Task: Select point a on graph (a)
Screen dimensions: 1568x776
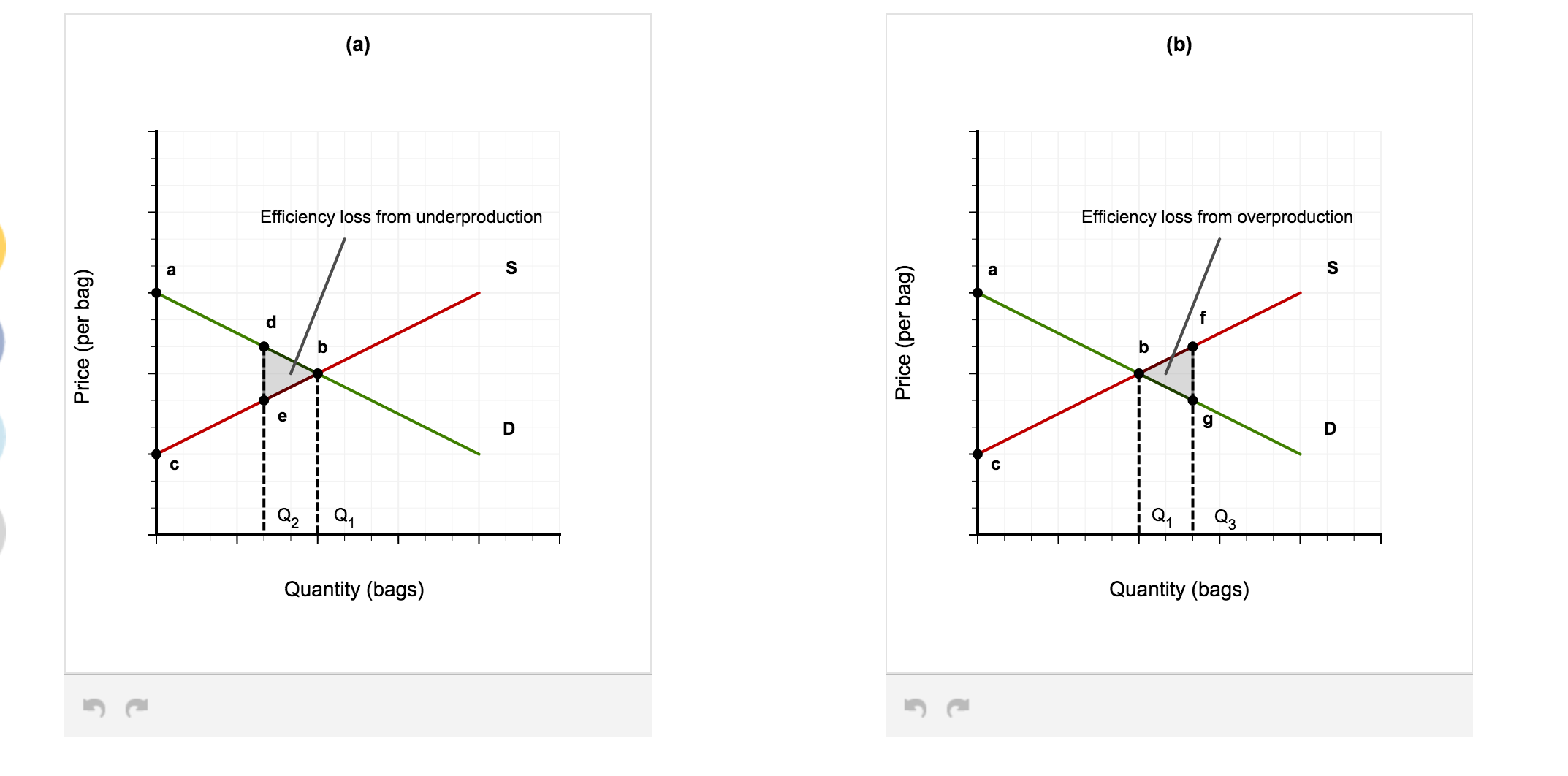Action: coord(156,292)
